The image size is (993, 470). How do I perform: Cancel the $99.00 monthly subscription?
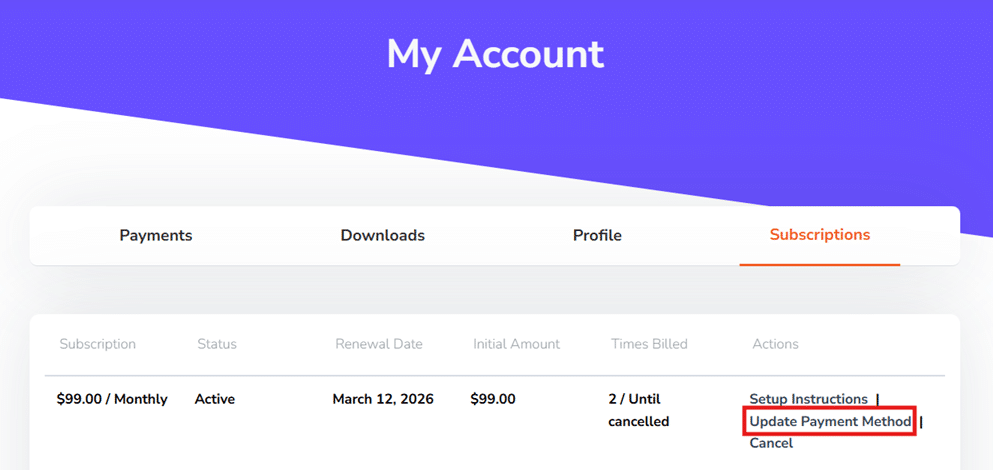[x=771, y=443]
